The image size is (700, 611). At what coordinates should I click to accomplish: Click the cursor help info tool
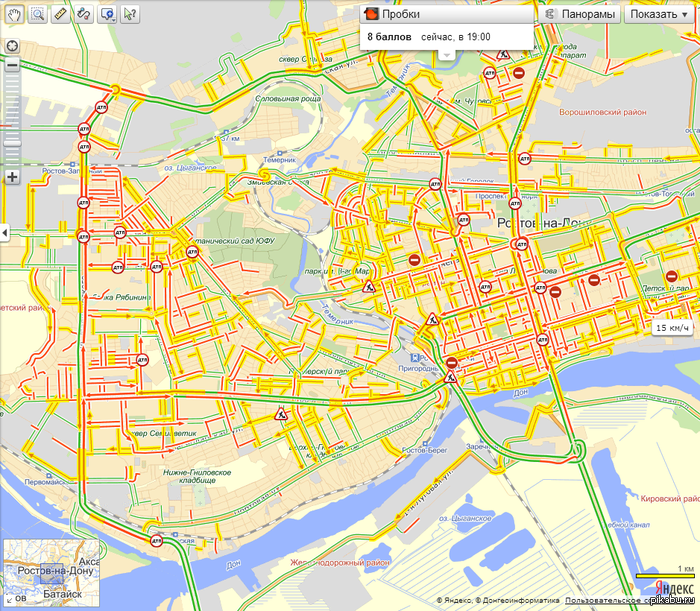point(130,14)
